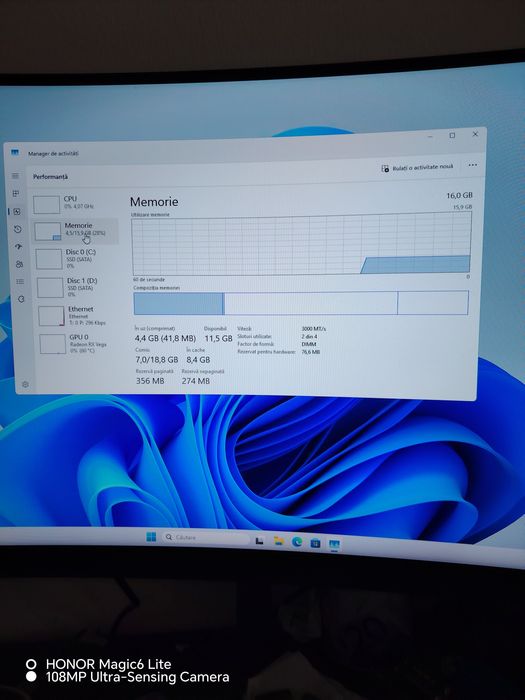Open the Processes page icon
Screen dimensions: 525x700
tap(16, 193)
